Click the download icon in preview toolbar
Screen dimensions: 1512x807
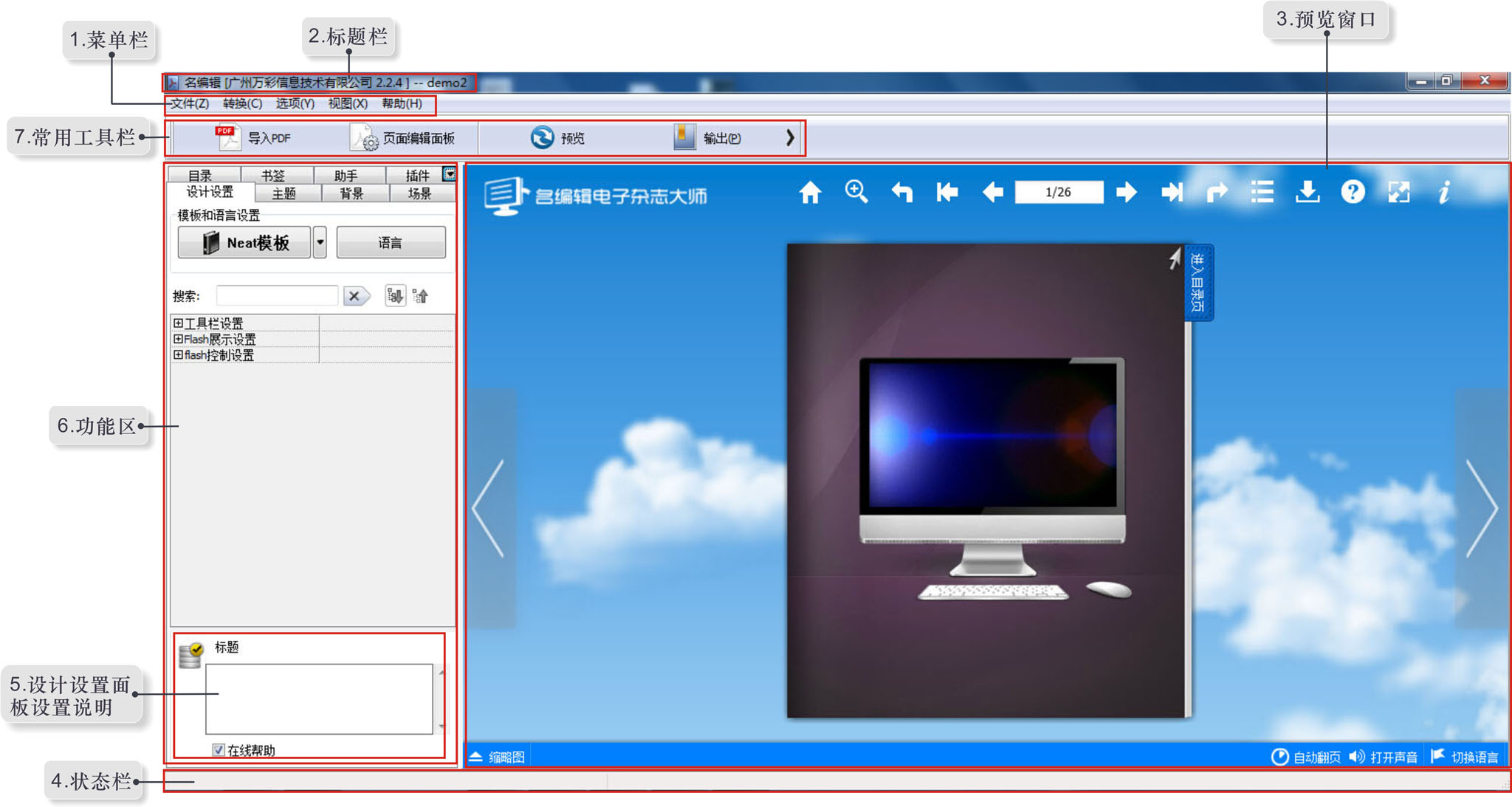click(x=1307, y=192)
